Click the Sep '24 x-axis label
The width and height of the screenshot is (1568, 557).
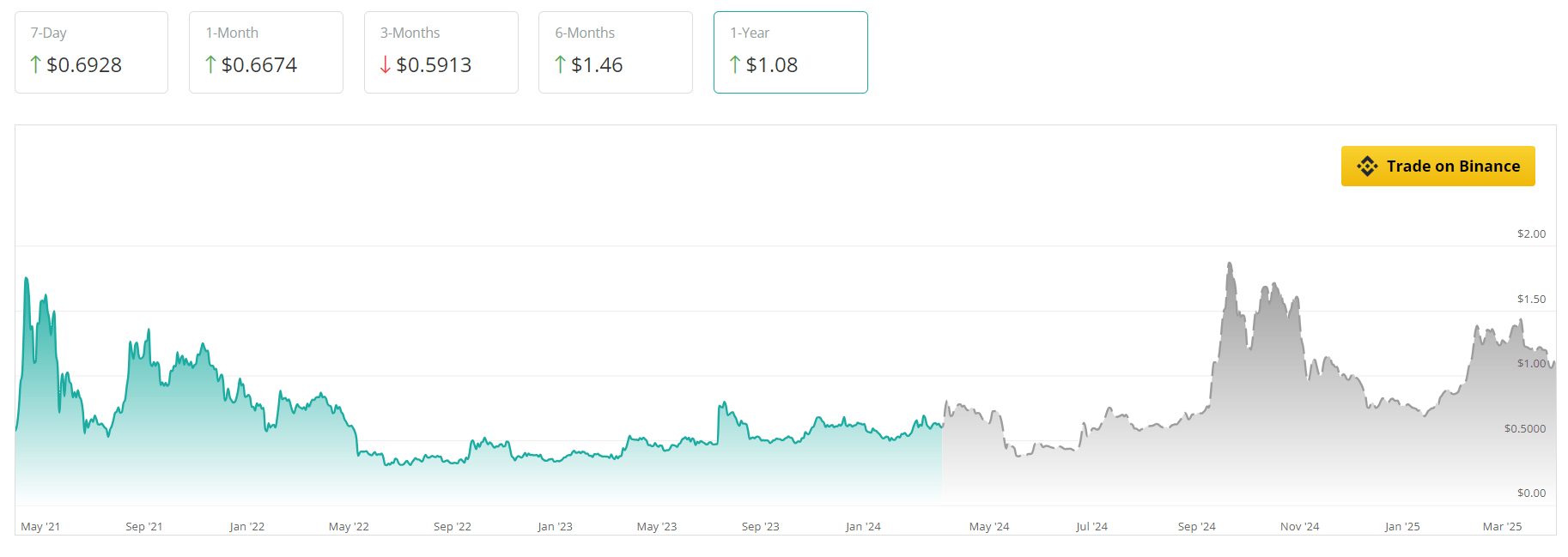[x=1196, y=526]
